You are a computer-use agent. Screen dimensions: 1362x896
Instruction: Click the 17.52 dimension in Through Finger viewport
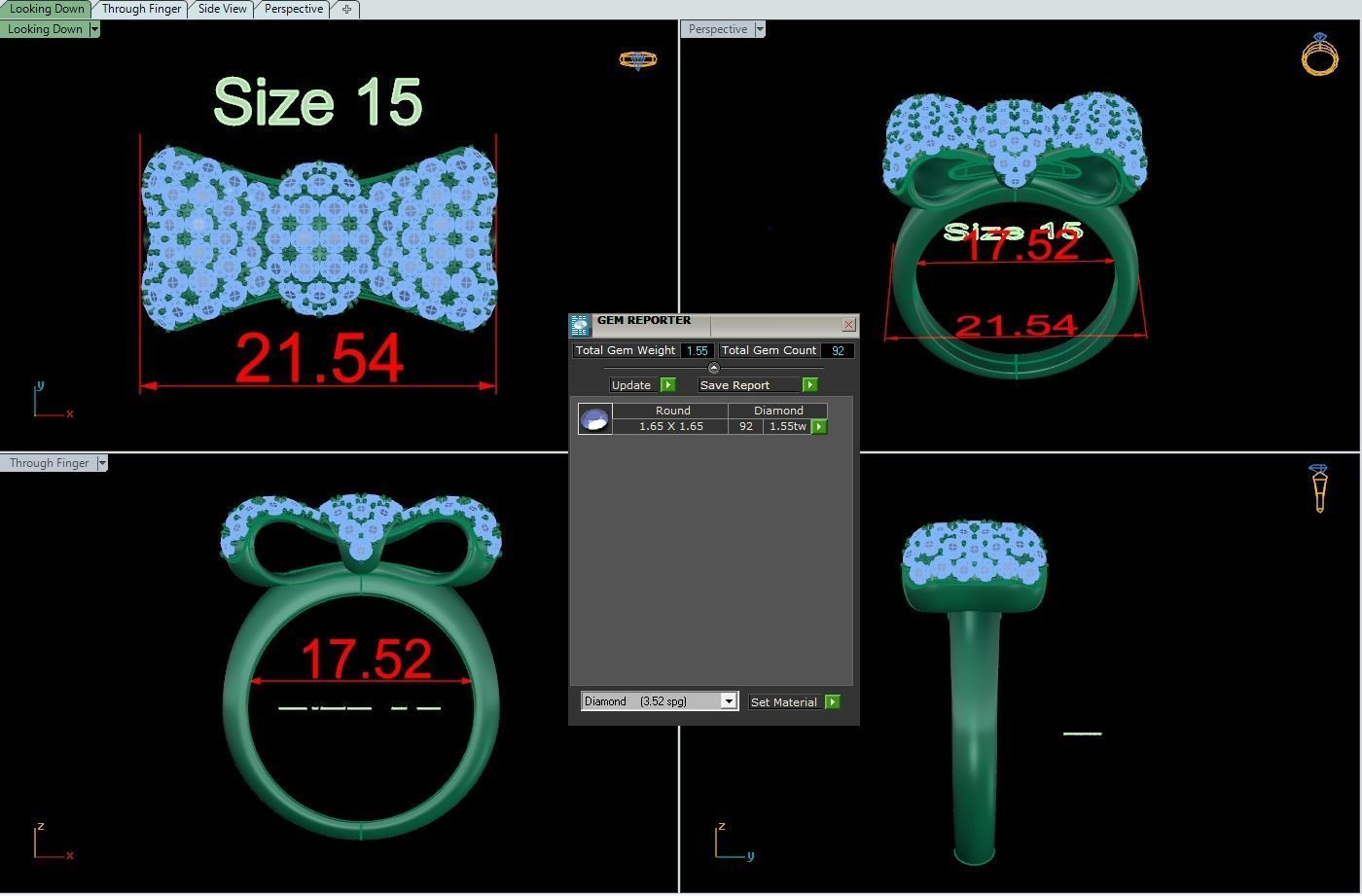[367, 660]
